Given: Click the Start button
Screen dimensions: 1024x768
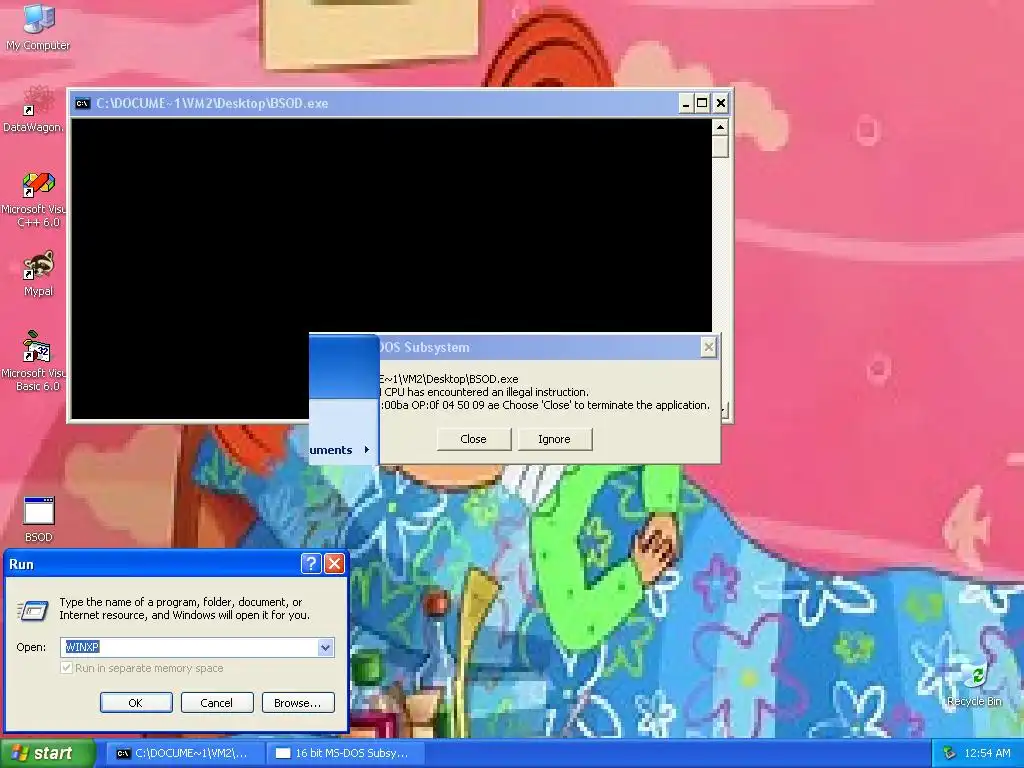Looking at the screenshot, I should pyautogui.click(x=47, y=753).
